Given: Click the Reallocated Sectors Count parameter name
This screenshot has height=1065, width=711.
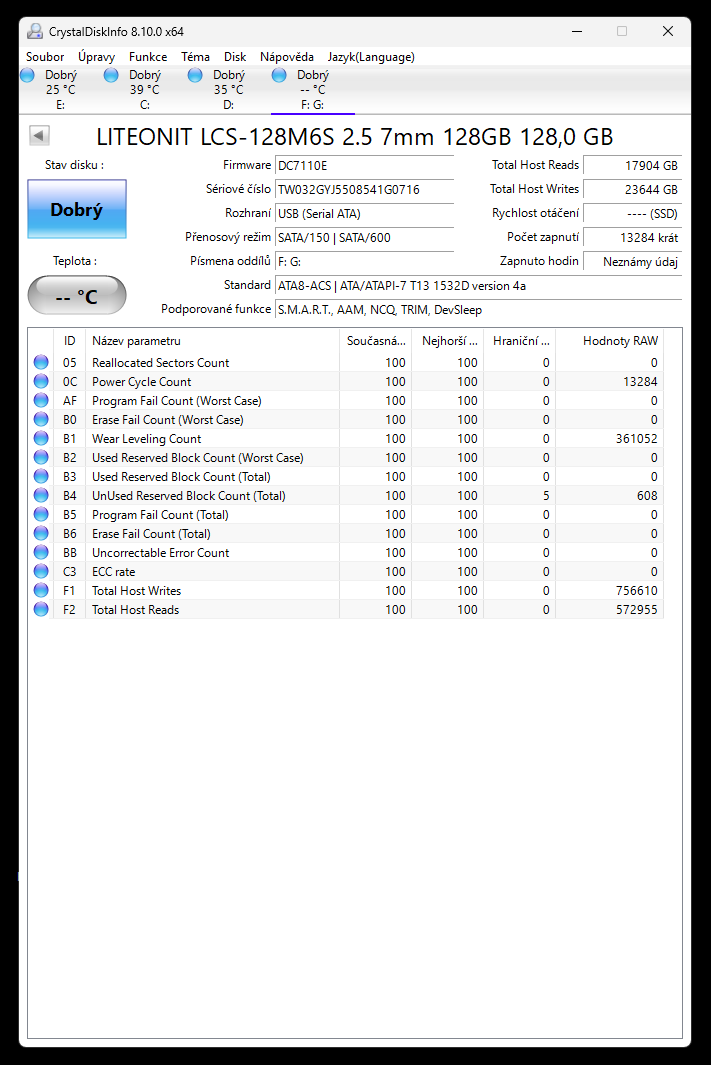Looking at the screenshot, I should click(161, 363).
